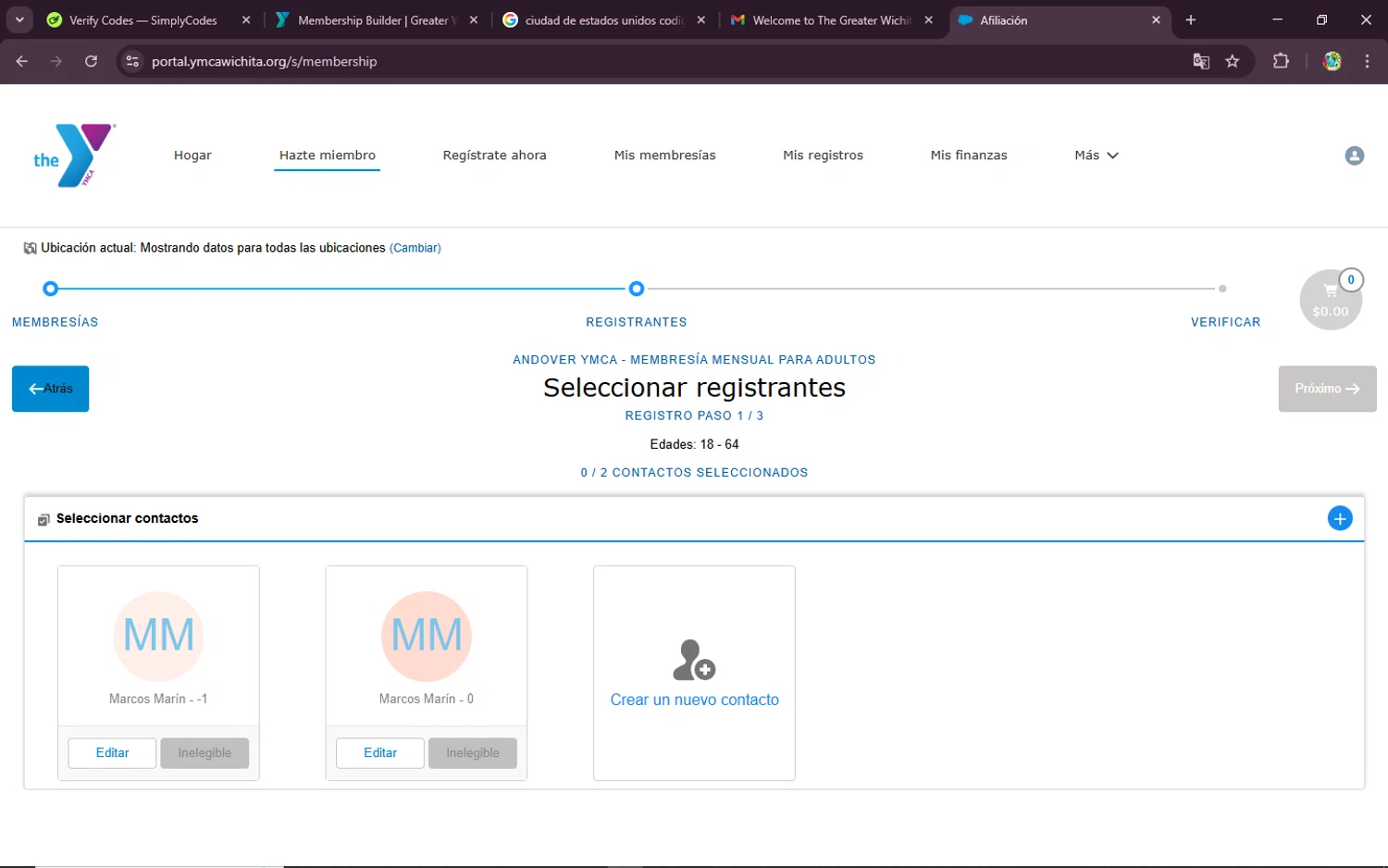Click Inelegible under Marcos Marín - -1
The width and height of the screenshot is (1388, 868).
point(204,753)
